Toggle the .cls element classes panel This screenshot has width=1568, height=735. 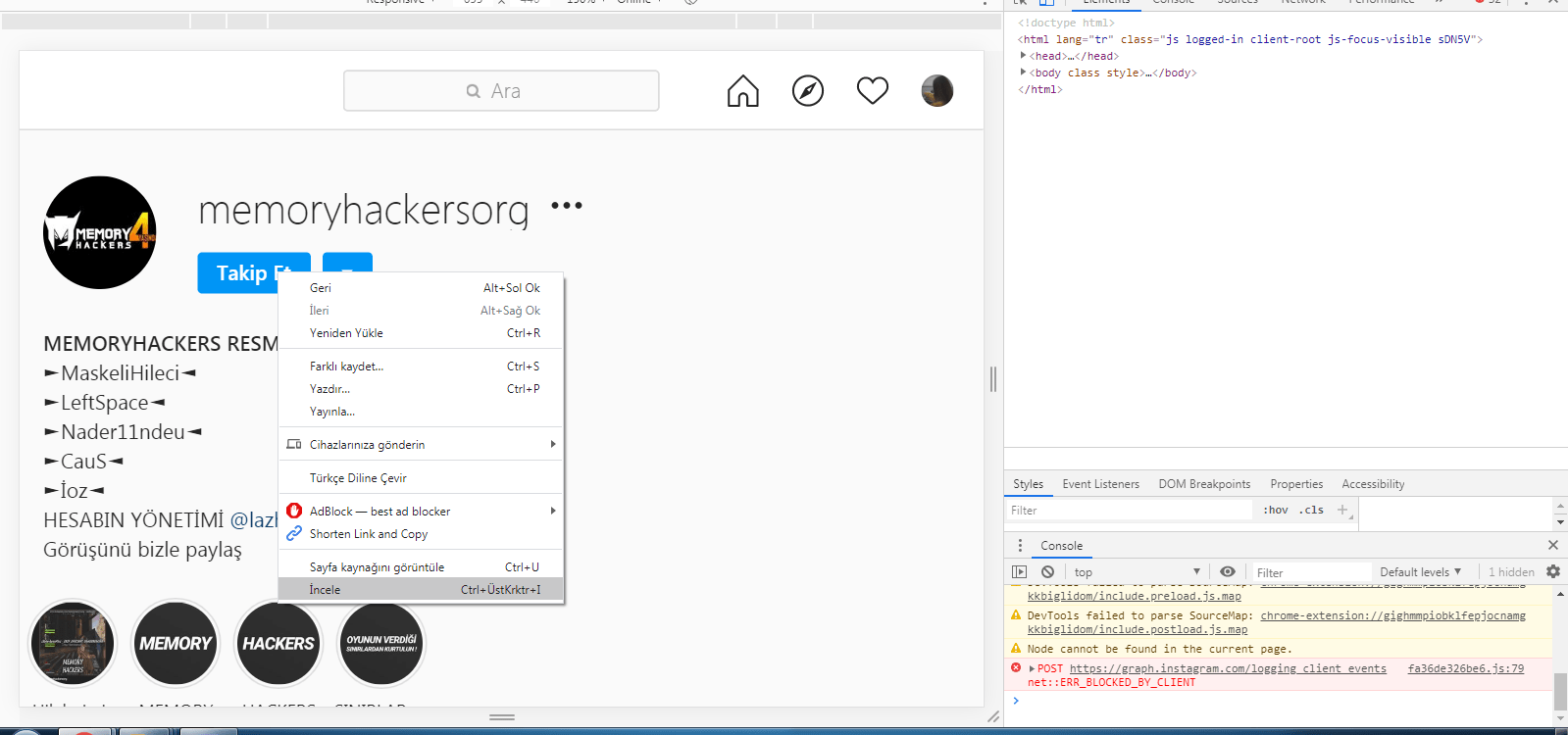click(x=1312, y=510)
